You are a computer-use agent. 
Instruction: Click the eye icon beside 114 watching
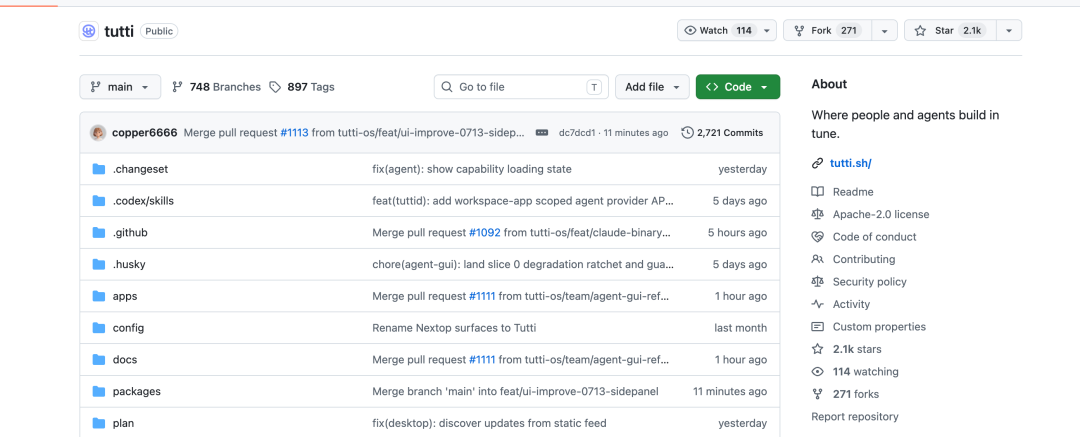pos(818,372)
